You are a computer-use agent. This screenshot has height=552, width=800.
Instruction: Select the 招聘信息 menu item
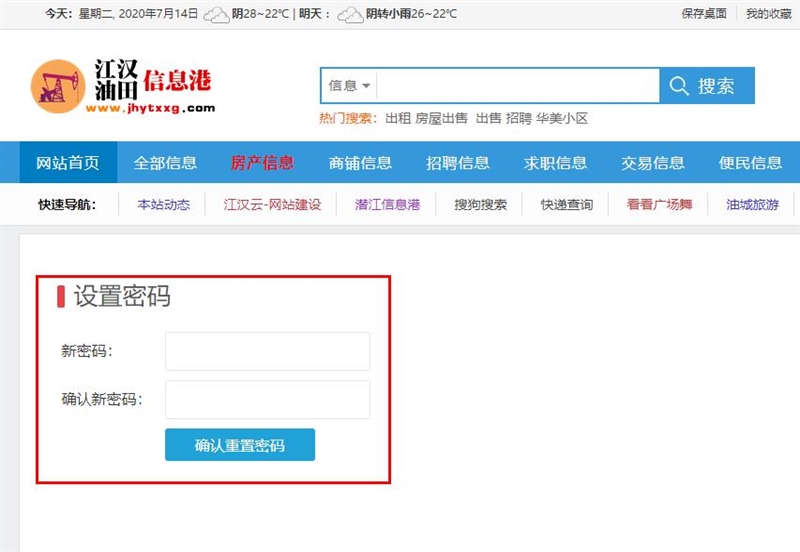click(x=458, y=163)
